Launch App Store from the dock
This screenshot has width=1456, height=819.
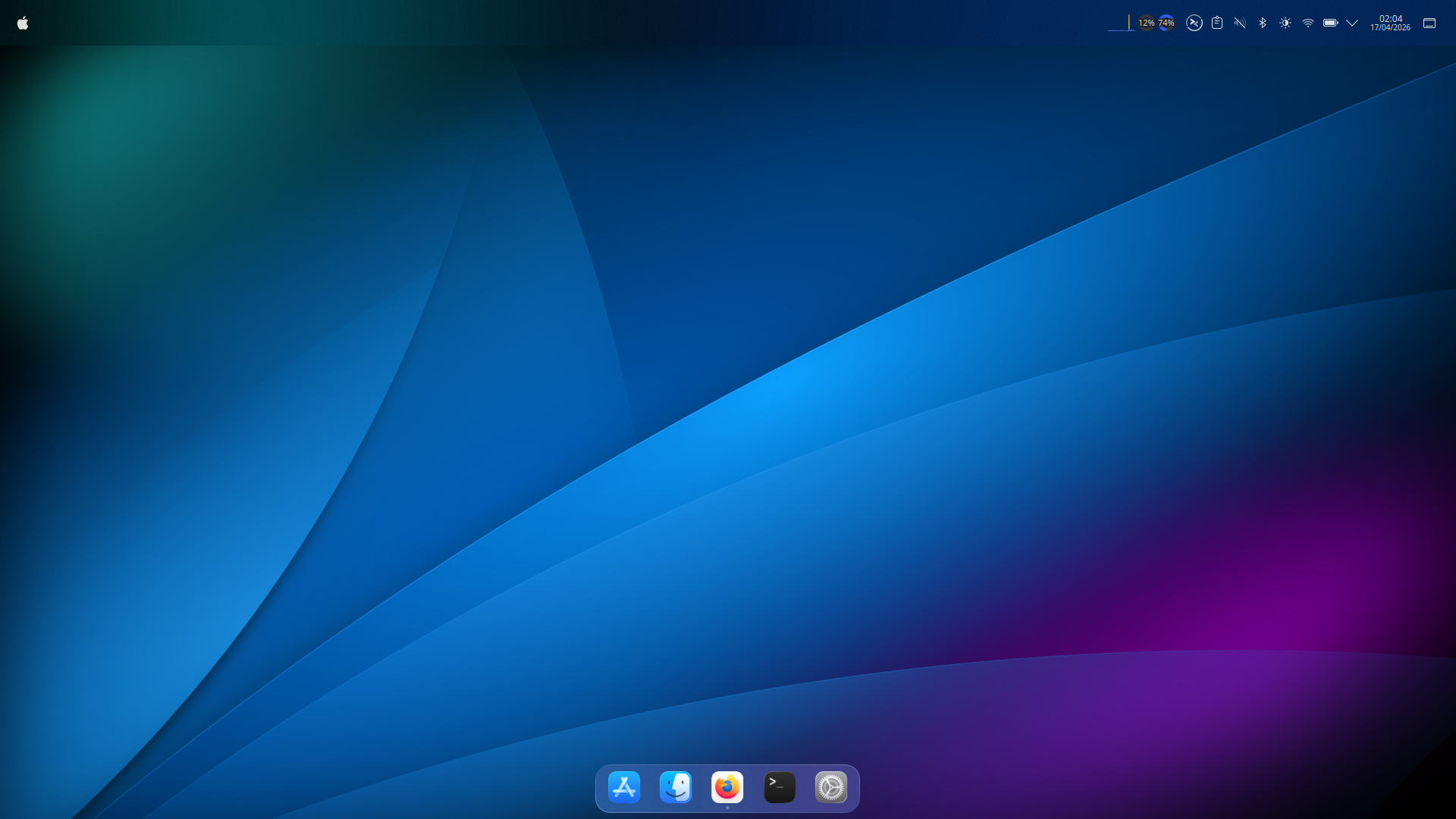[624, 788]
